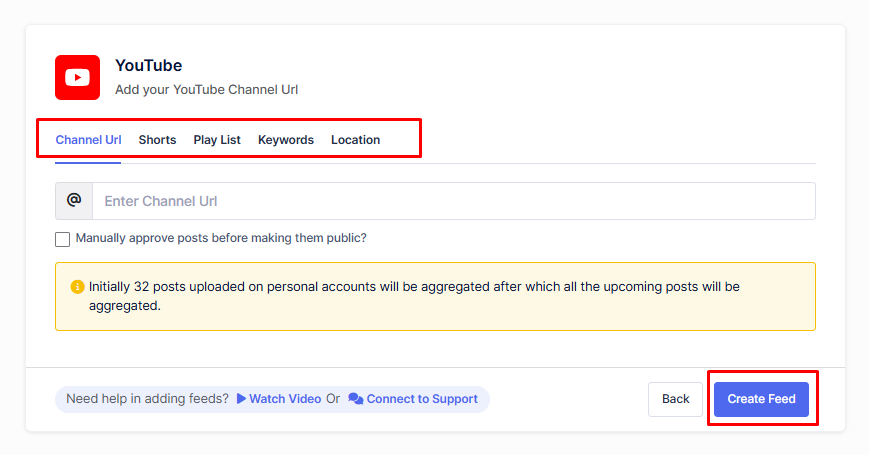869x455 pixels.
Task: Click the yellow info icon in the notice
Action: tap(77, 287)
